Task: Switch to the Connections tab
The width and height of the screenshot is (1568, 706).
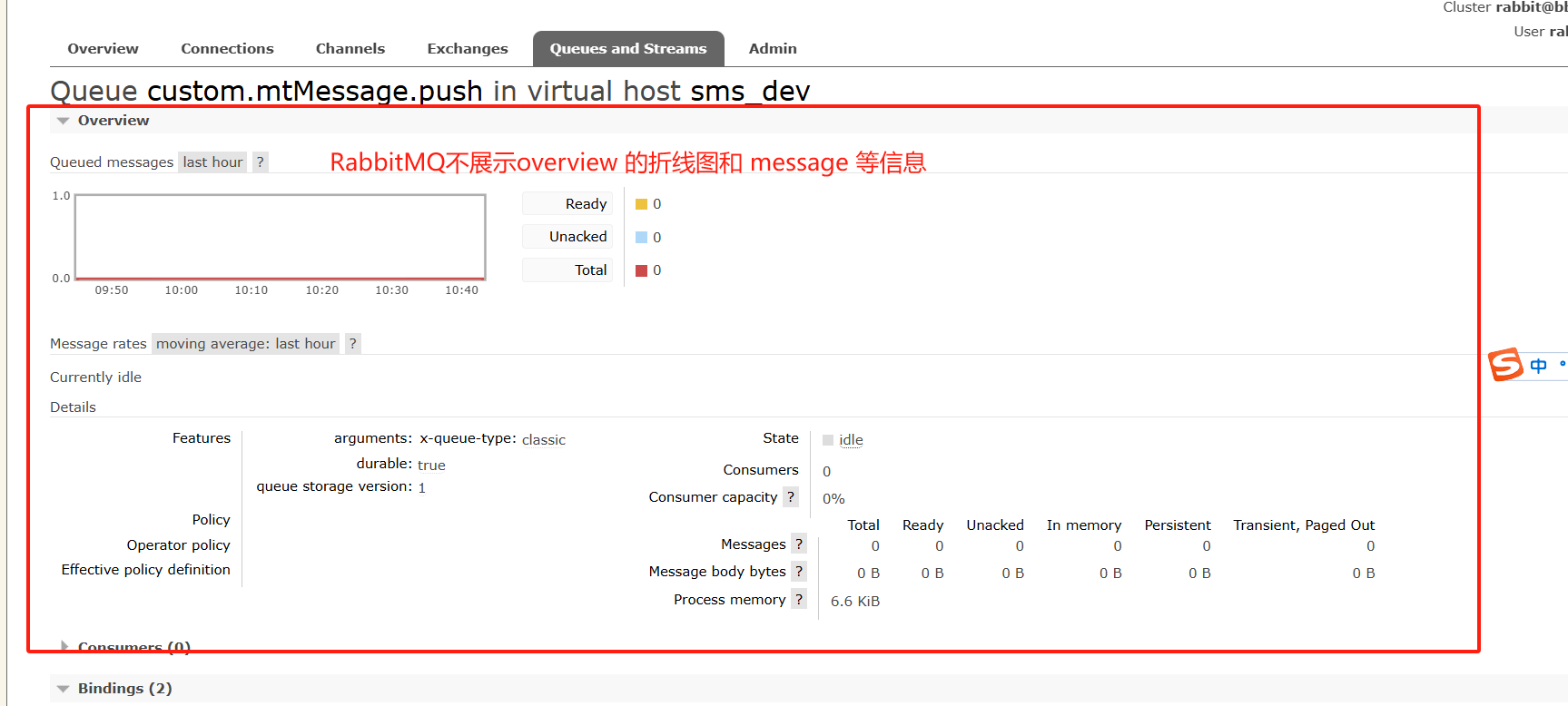Action: pos(227,49)
